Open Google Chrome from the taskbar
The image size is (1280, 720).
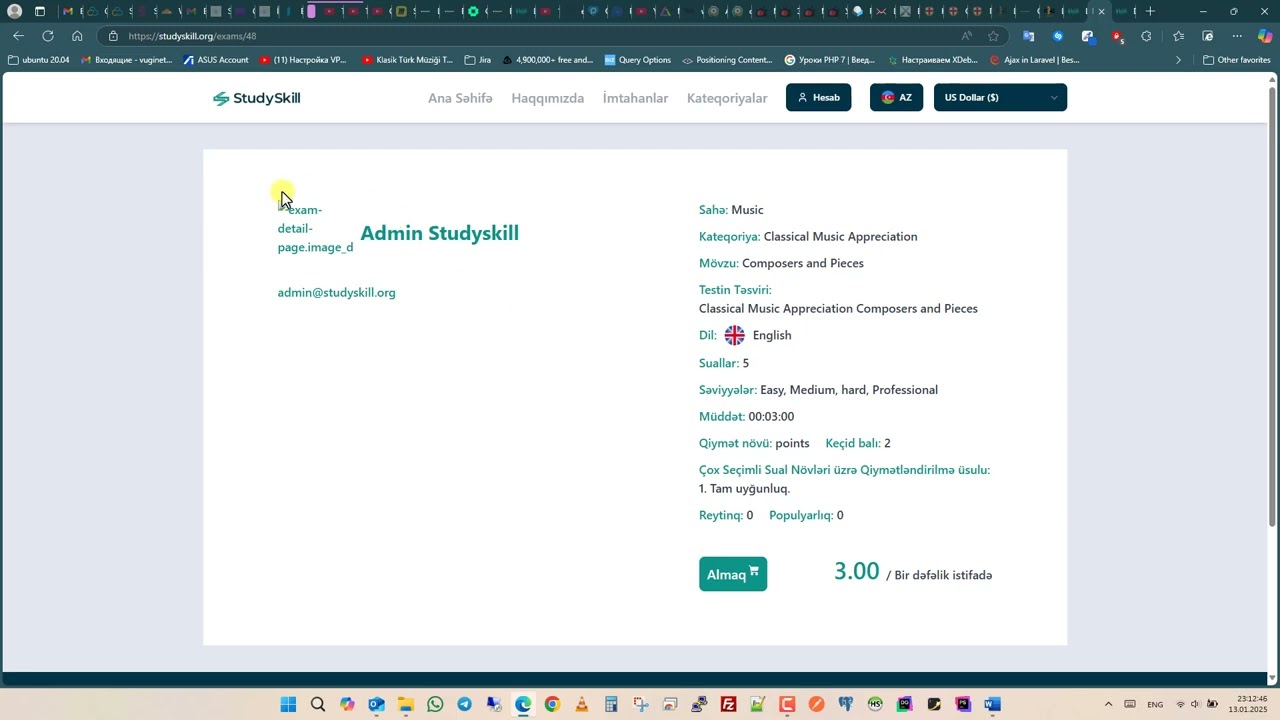(552, 704)
